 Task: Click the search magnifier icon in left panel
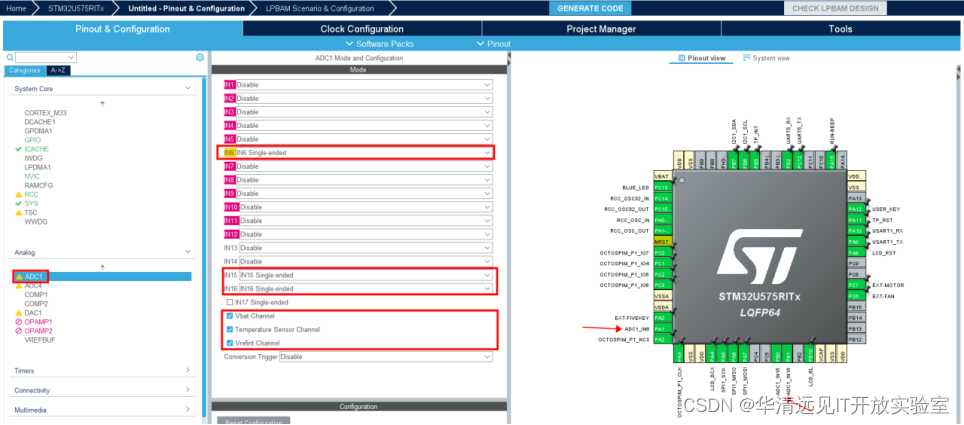(10, 57)
